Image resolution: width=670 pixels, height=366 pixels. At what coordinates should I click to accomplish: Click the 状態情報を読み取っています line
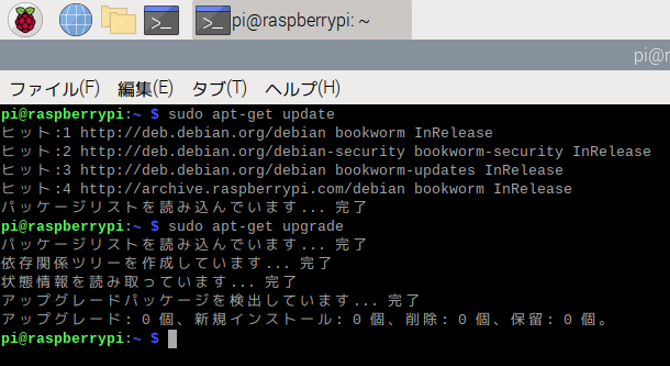[x=149, y=282]
